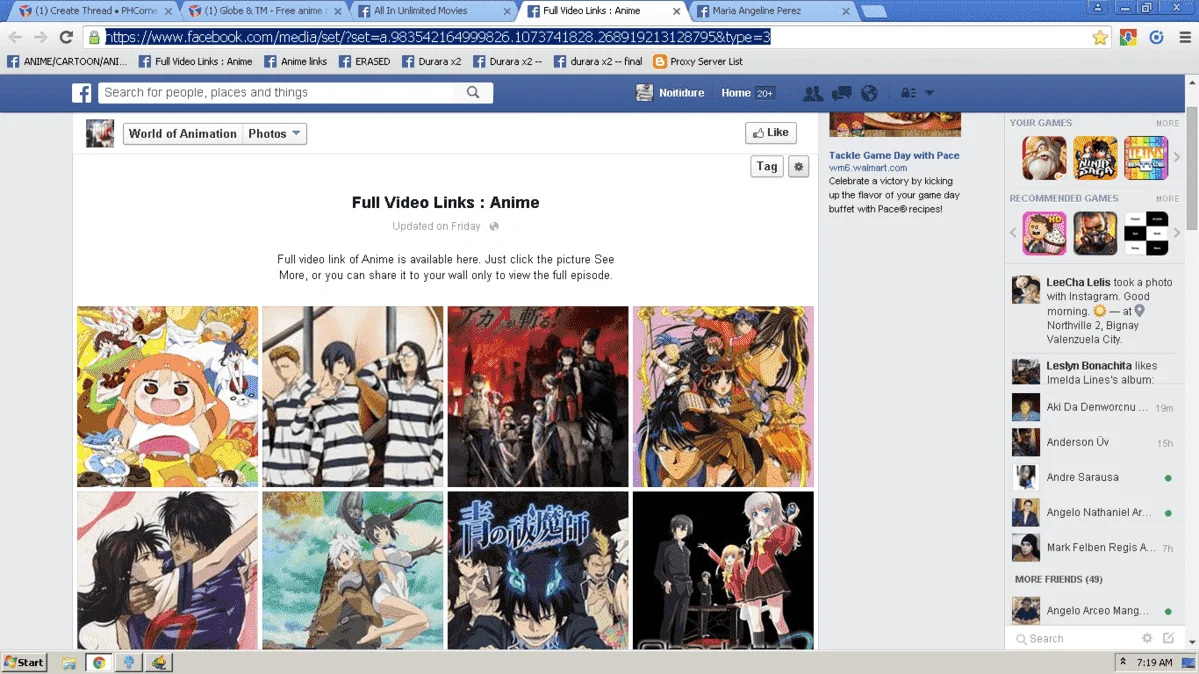Open Chrome menu hamburger icon
Image resolution: width=1199 pixels, height=674 pixels.
[1185, 37]
